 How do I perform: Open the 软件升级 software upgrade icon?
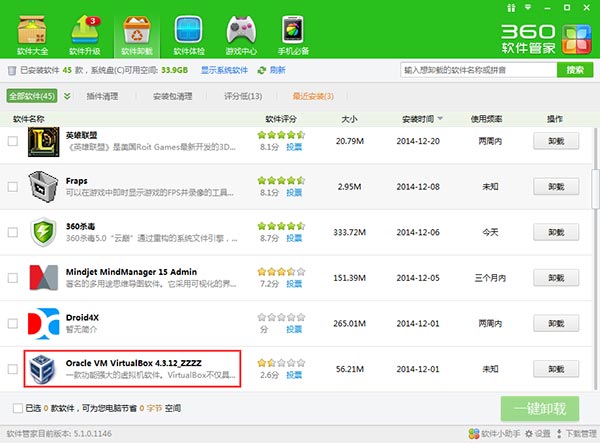tap(86, 31)
